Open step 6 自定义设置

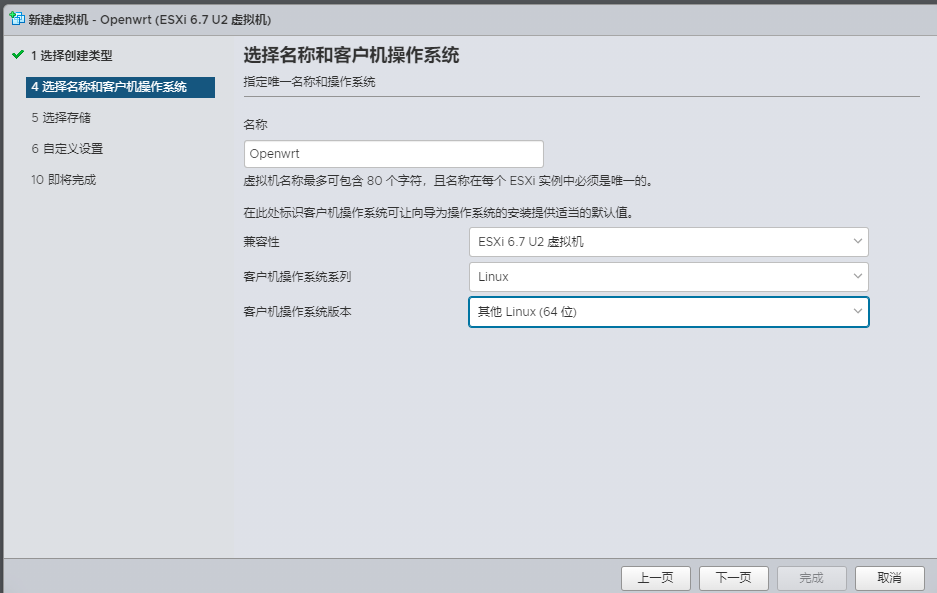pos(67,149)
